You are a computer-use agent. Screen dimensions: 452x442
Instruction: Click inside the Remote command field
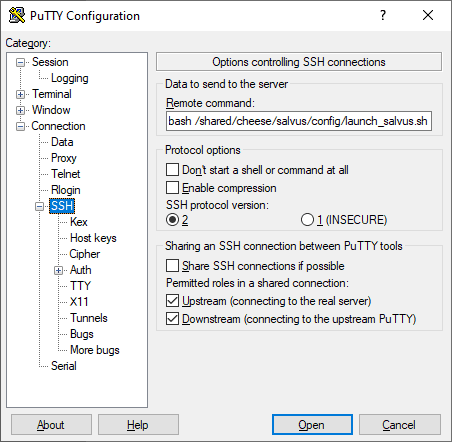click(x=299, y=121)
